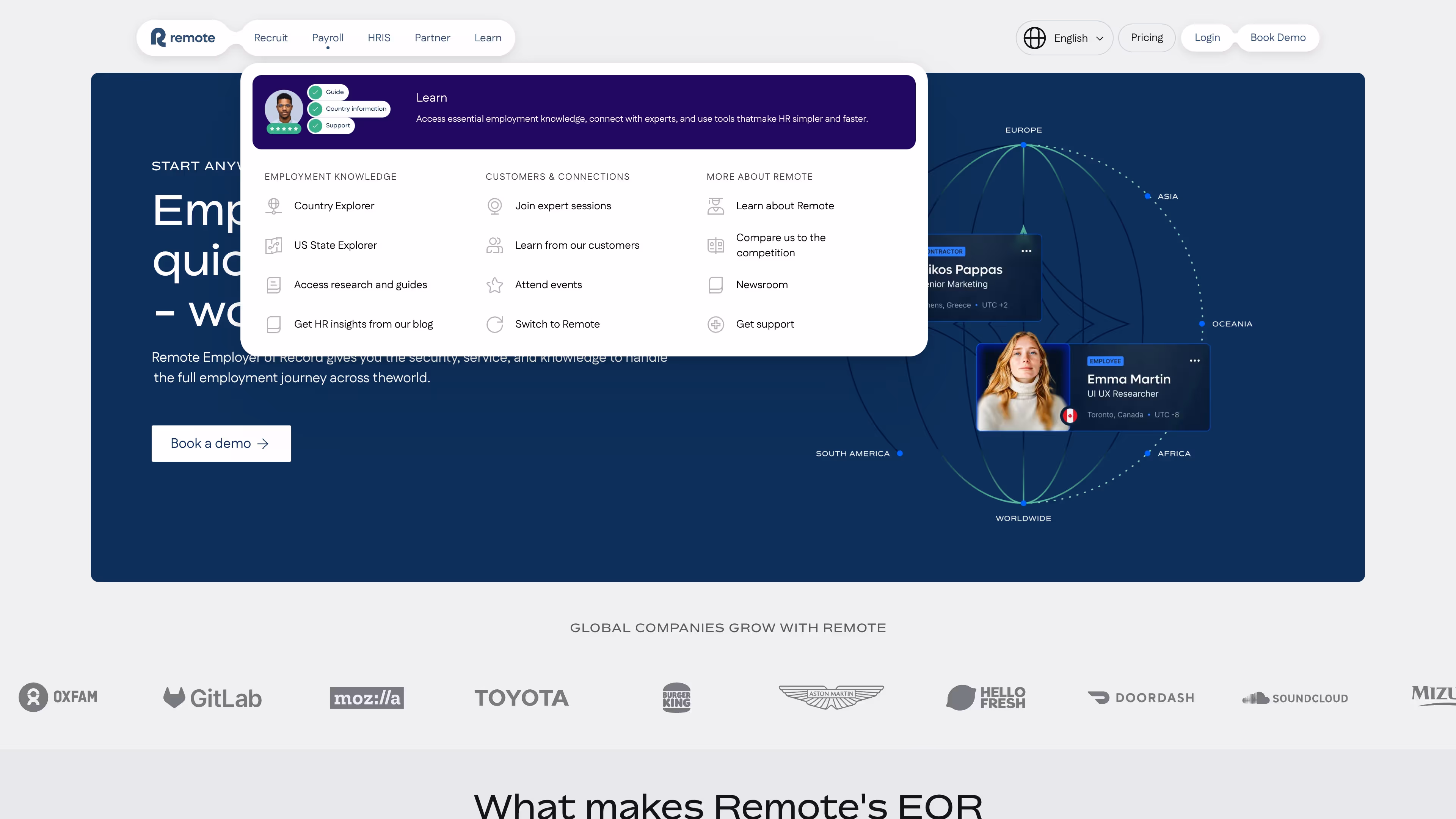The height and width of the screenshot is (819, 1456).
Task: Click the Remote logo in the header
Action: (x=182, y=37)
